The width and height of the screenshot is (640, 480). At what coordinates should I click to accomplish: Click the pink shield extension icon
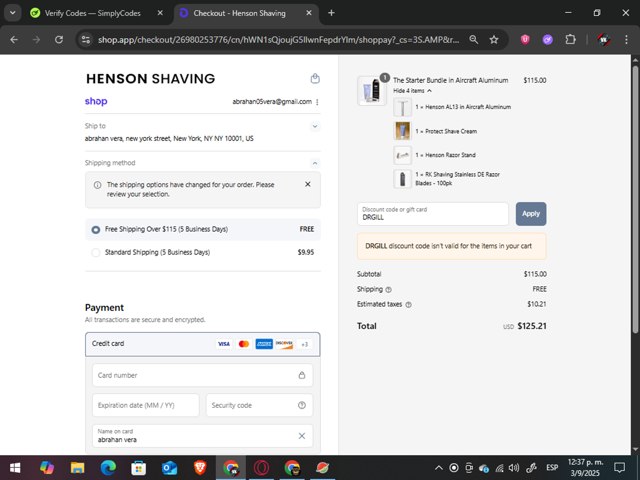(x=525, y=40)
